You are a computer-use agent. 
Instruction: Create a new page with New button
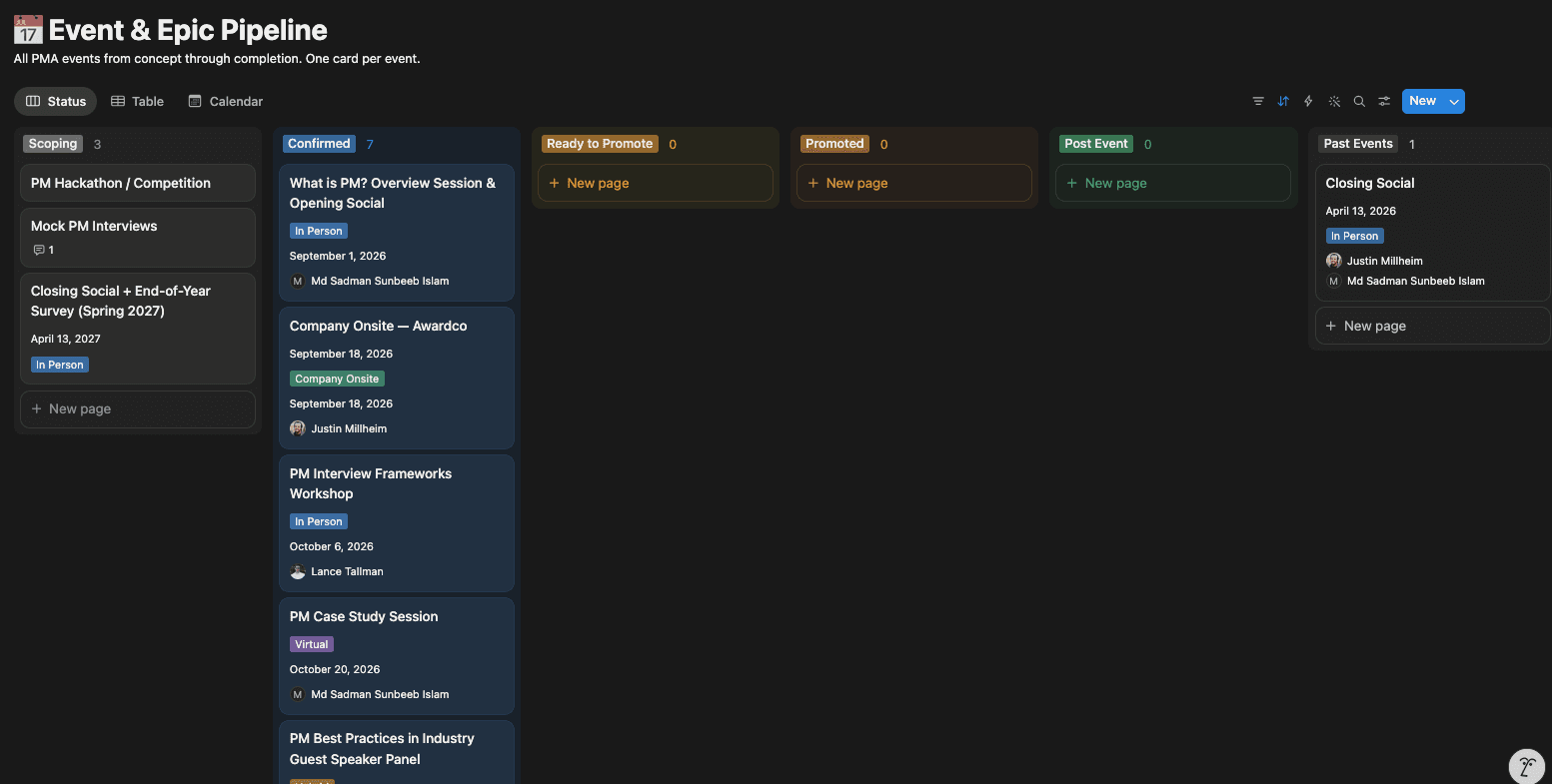(1422, 101)
